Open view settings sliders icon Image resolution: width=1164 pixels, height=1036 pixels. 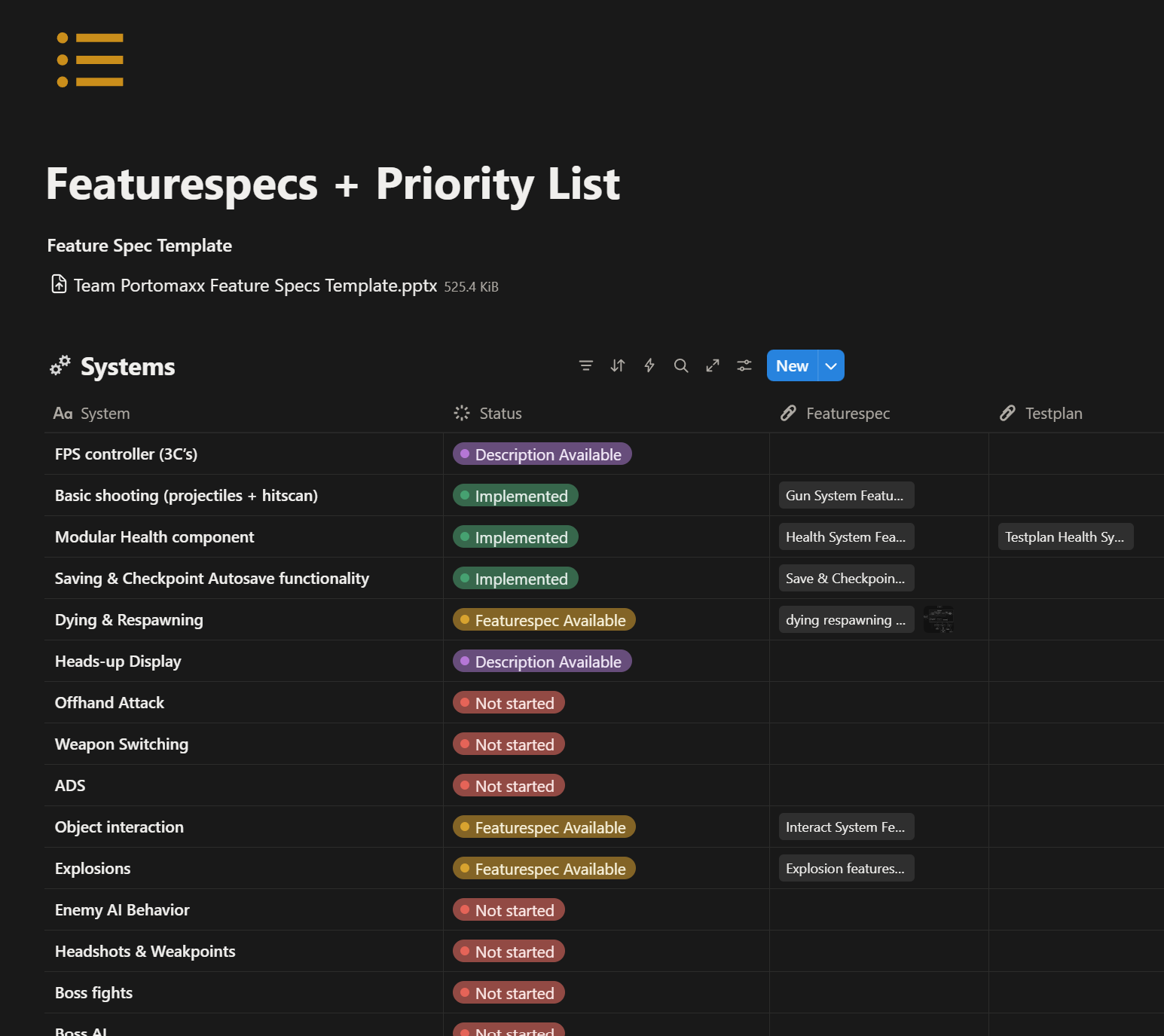click(x=744, y=365)
